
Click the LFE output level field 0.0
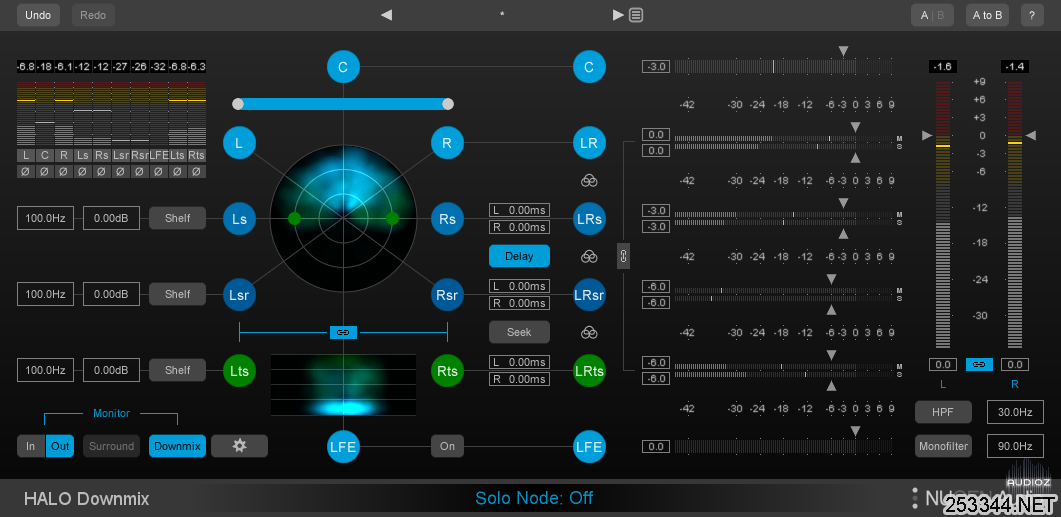[656, 447]
